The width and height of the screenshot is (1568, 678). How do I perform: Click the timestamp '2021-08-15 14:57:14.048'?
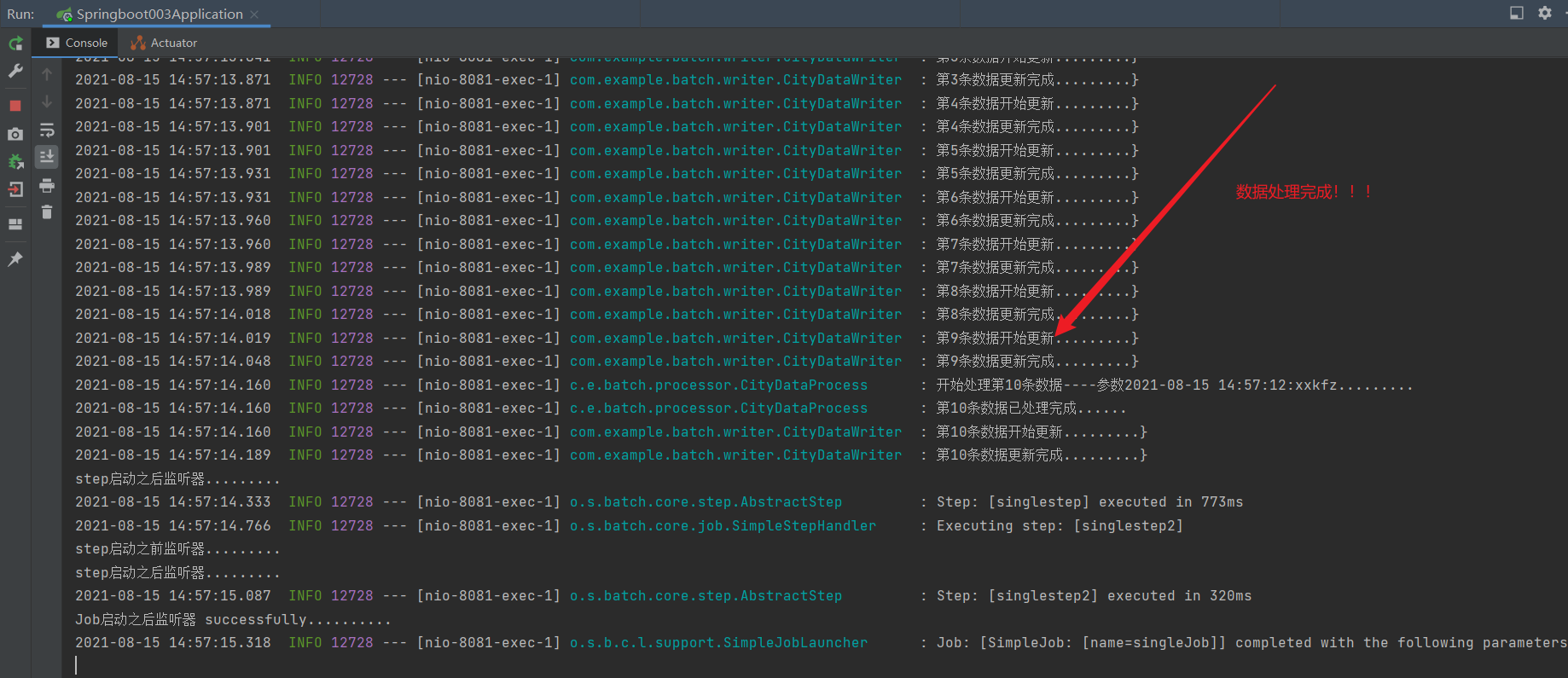tap(173, 362)
